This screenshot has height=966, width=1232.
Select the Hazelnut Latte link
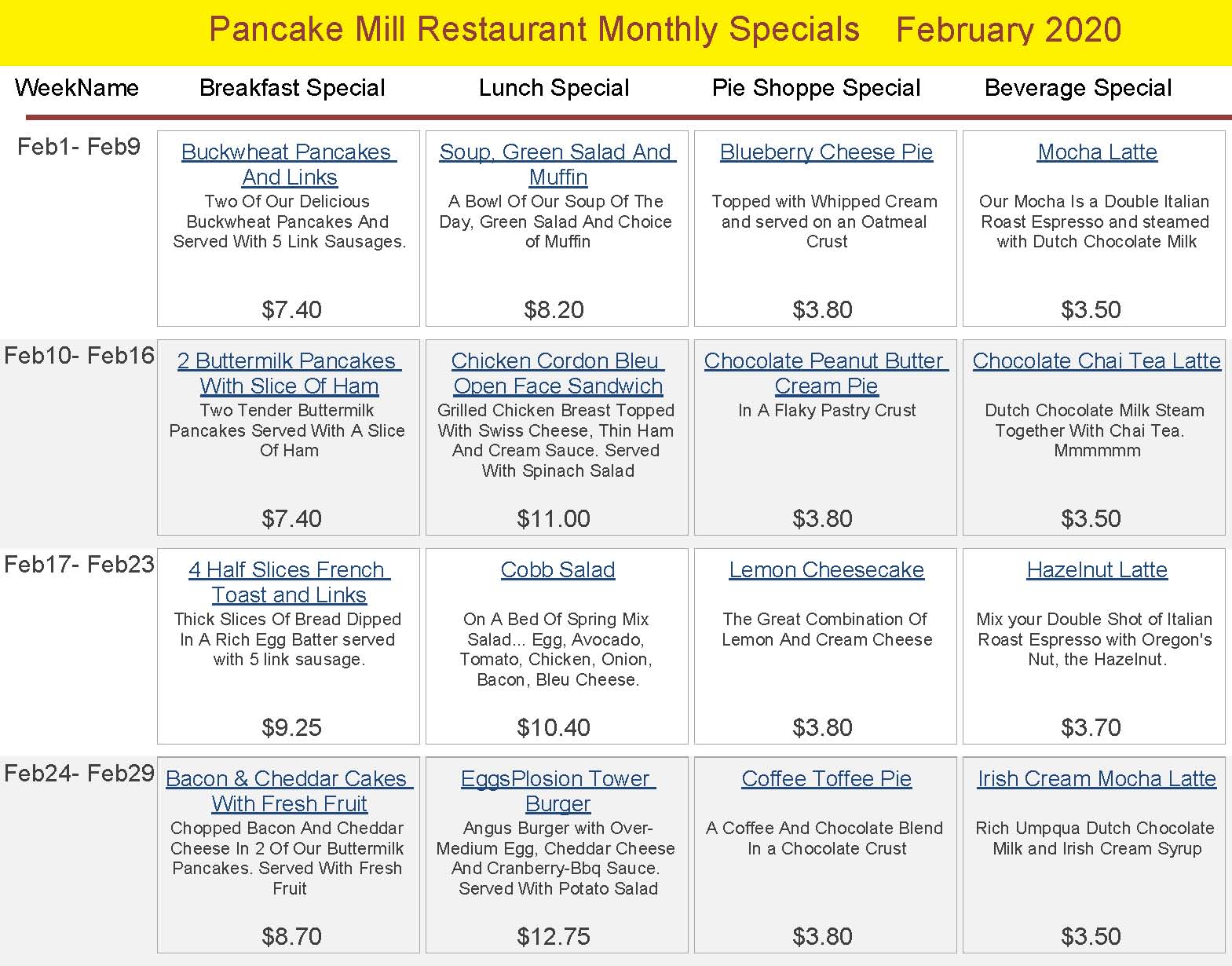1097,569
